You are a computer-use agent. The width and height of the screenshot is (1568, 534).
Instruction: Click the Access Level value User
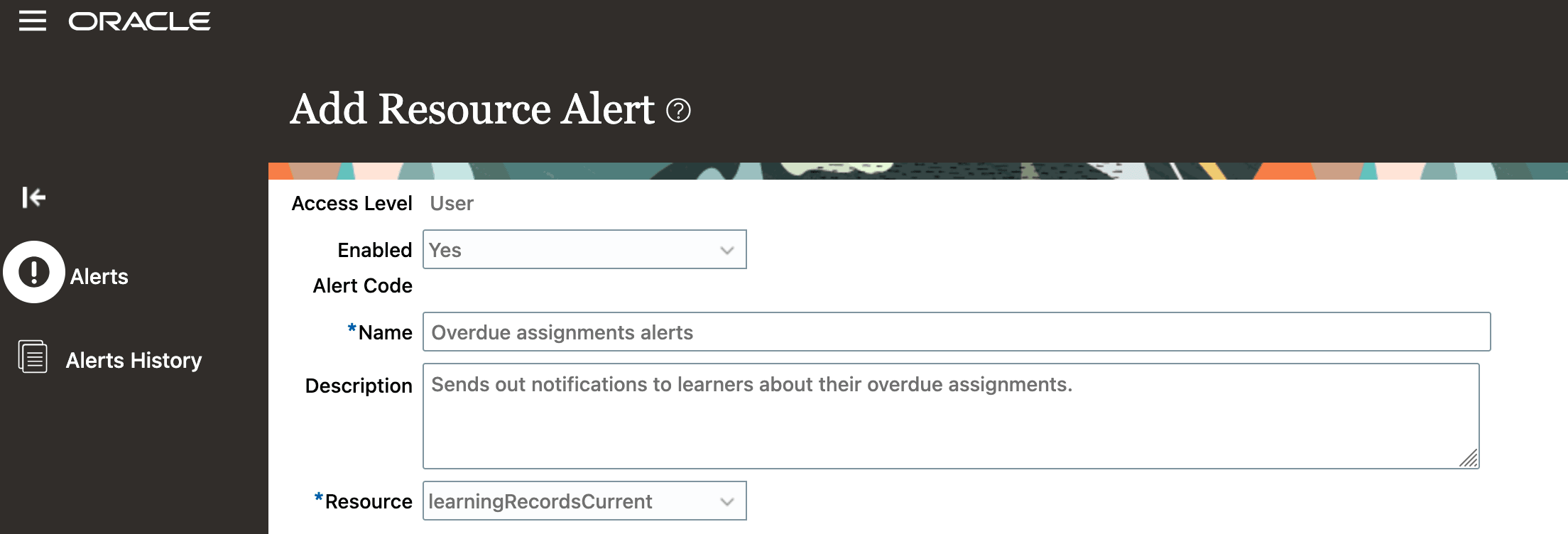(452, 204)
